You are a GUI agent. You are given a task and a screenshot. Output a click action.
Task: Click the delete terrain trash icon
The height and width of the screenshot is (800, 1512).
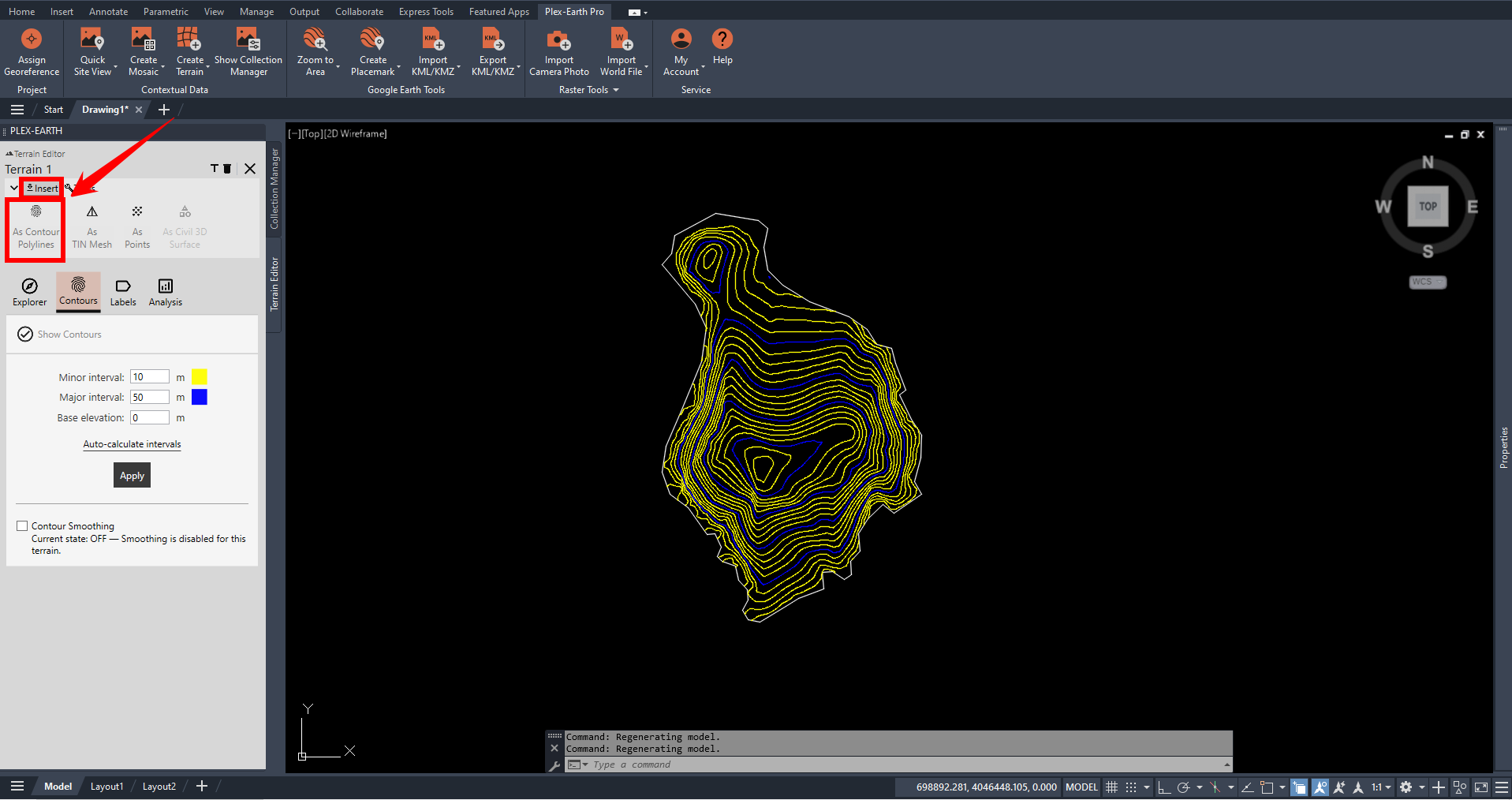(227, 169)
